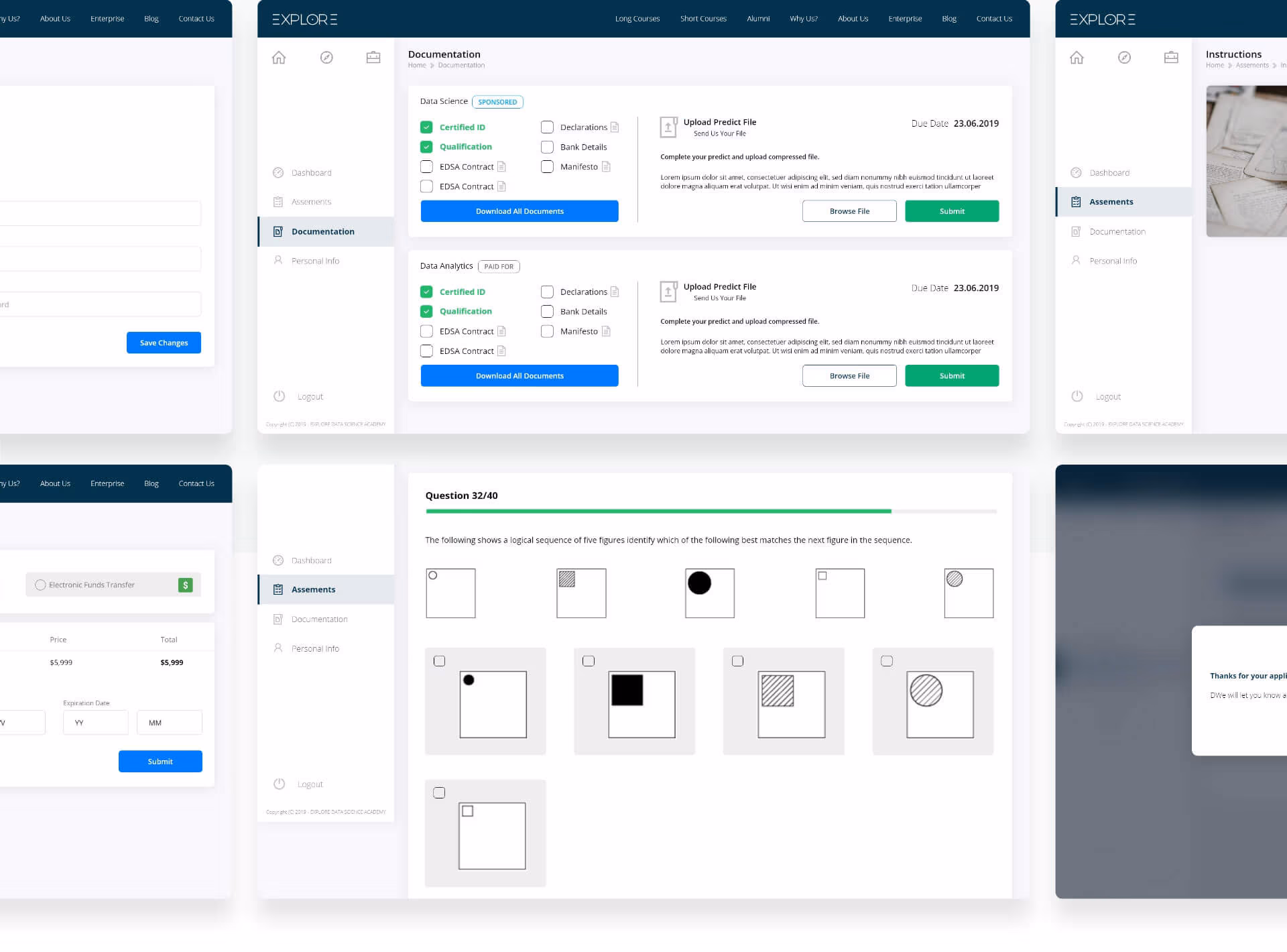Uncheck Certified ID under Data Science
Viewport: 1287px width, 952px height.
pos(426,127)
